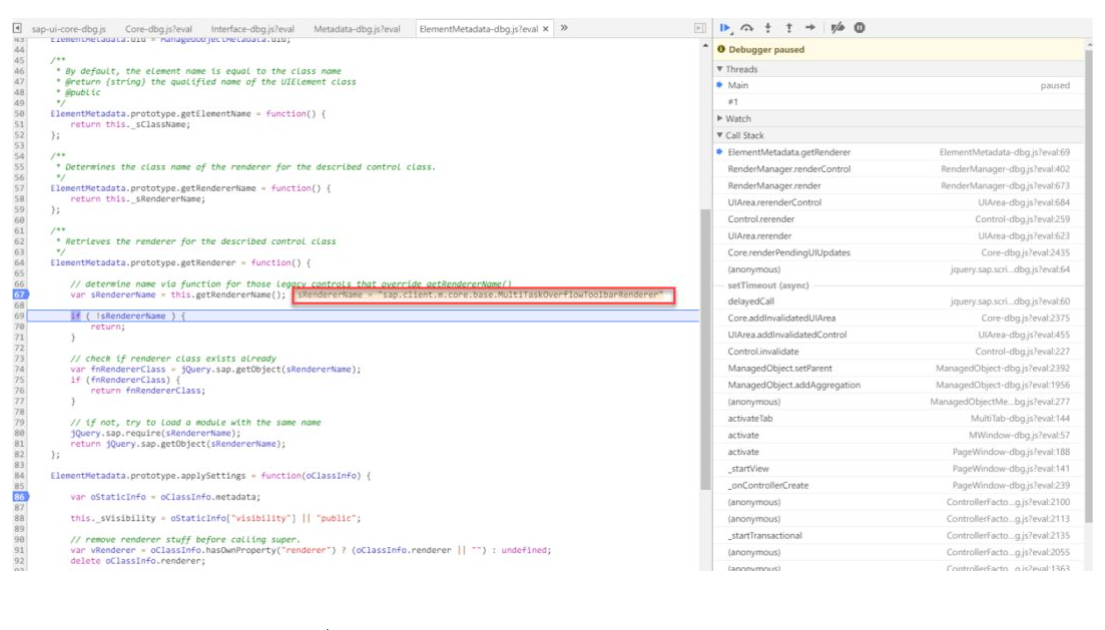Select the Main thread row
1105x630 pixels.
pos(899,85)
